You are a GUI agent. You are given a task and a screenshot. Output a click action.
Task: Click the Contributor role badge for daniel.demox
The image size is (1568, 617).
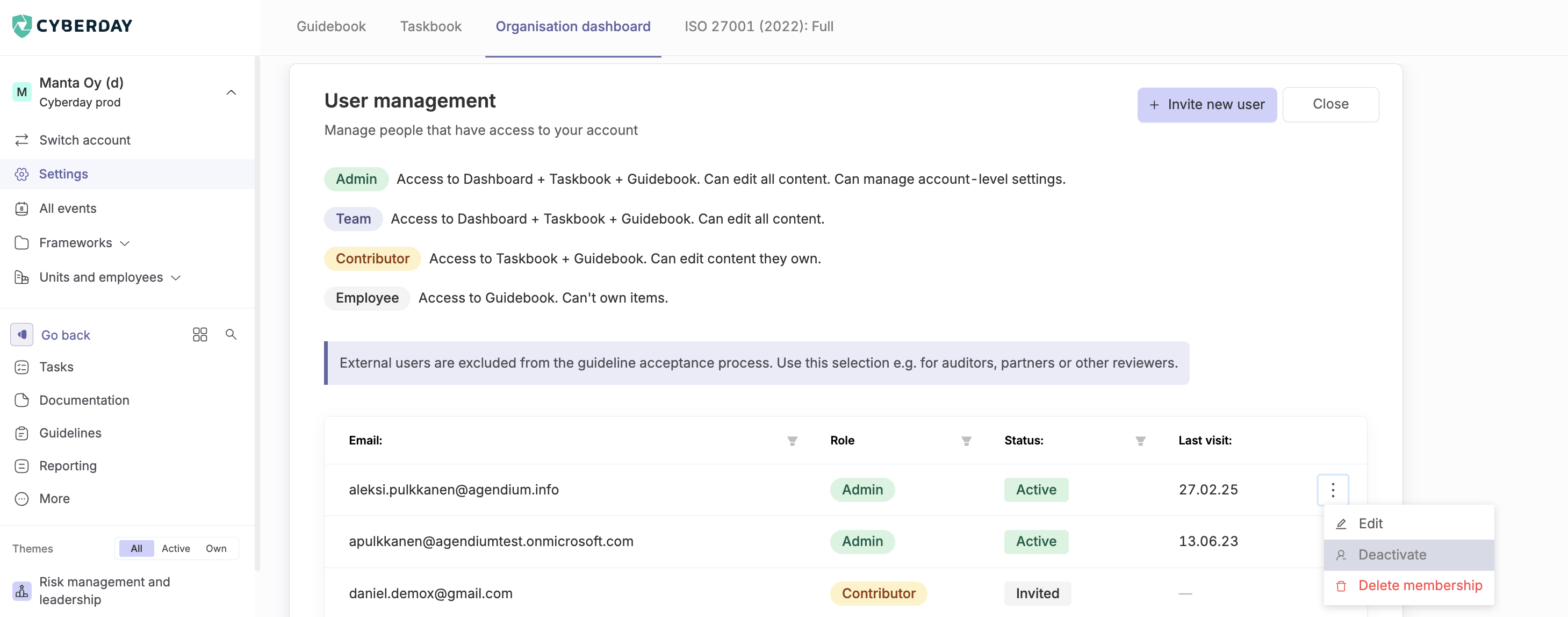point(877,594)
